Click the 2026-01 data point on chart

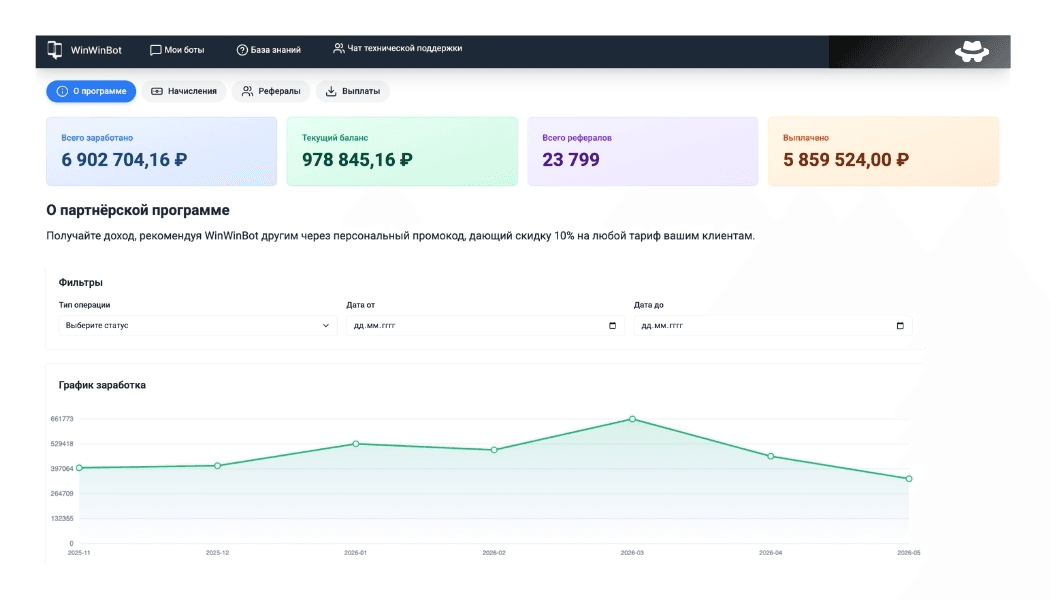tap(356, 444)
